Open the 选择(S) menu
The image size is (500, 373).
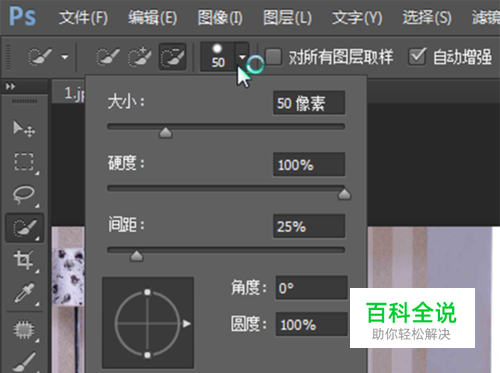tap(427, 18)
